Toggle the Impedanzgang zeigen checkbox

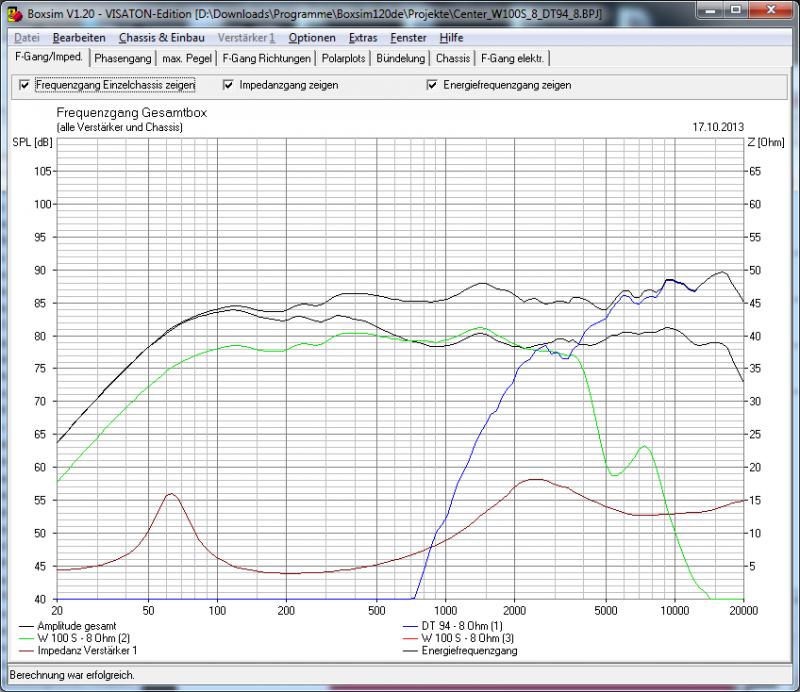click(229, 86)
